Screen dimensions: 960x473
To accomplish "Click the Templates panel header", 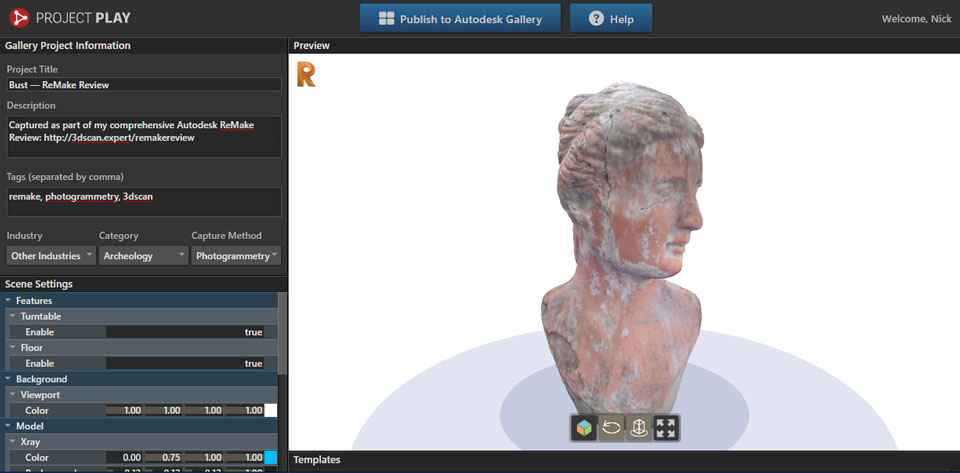I will (x=317, y=460).
